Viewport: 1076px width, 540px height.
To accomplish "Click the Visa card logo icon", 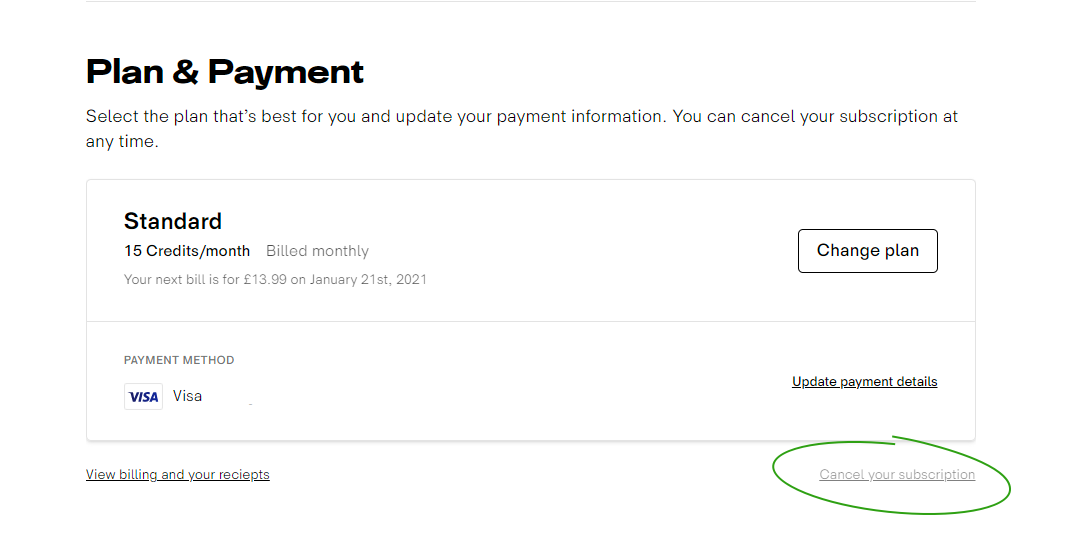I will pos(143,397).
